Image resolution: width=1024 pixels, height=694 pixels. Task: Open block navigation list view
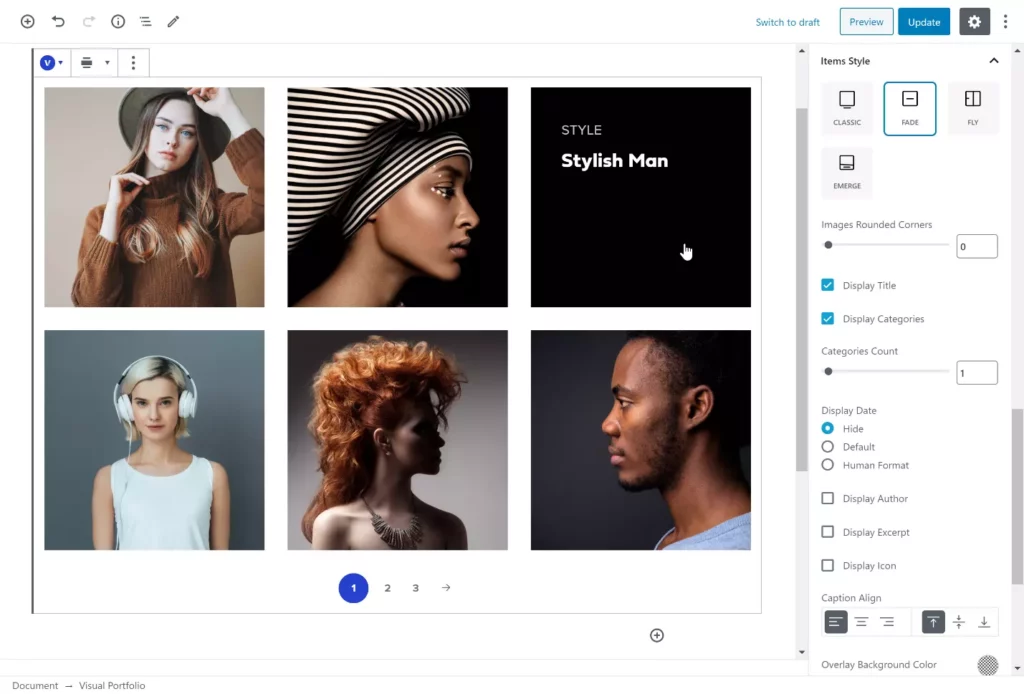145,21
